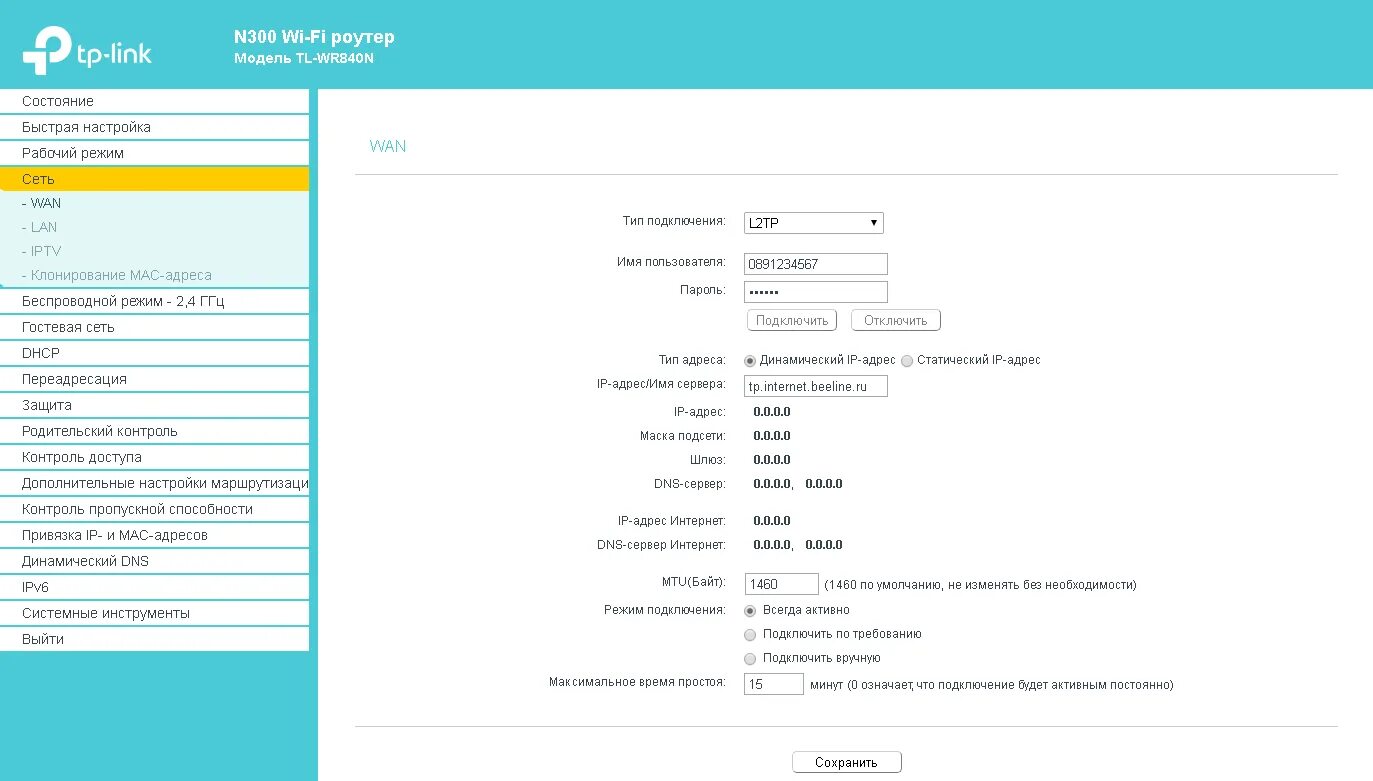Open Беспроводной режим - 2,4 ГГц
Image resolution: width=1373 pixels, height=781 pixels.
tap(154, 301)
